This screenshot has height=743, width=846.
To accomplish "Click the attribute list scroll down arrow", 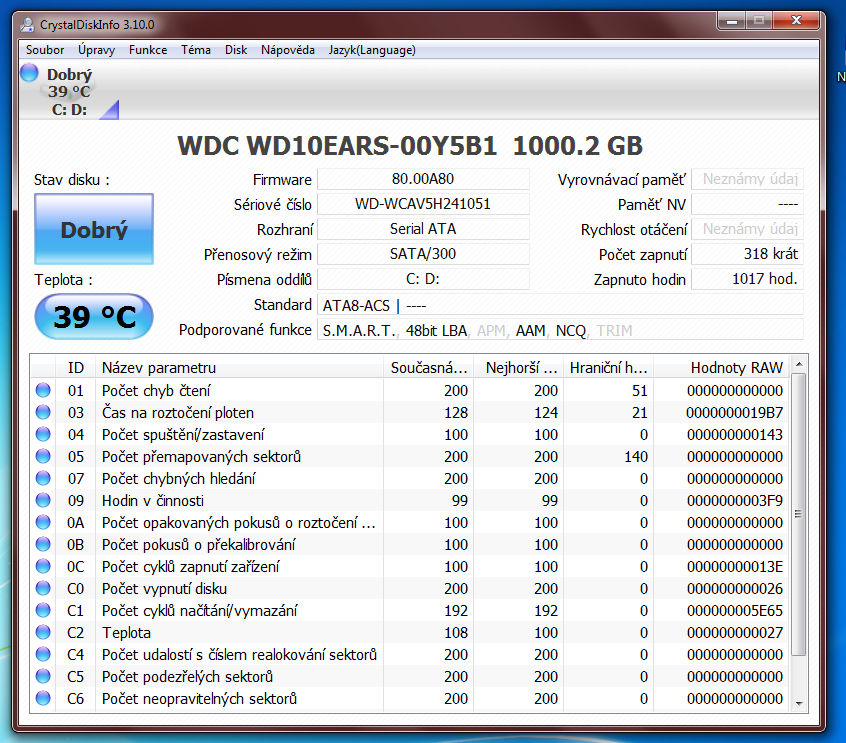I will 799,703.
